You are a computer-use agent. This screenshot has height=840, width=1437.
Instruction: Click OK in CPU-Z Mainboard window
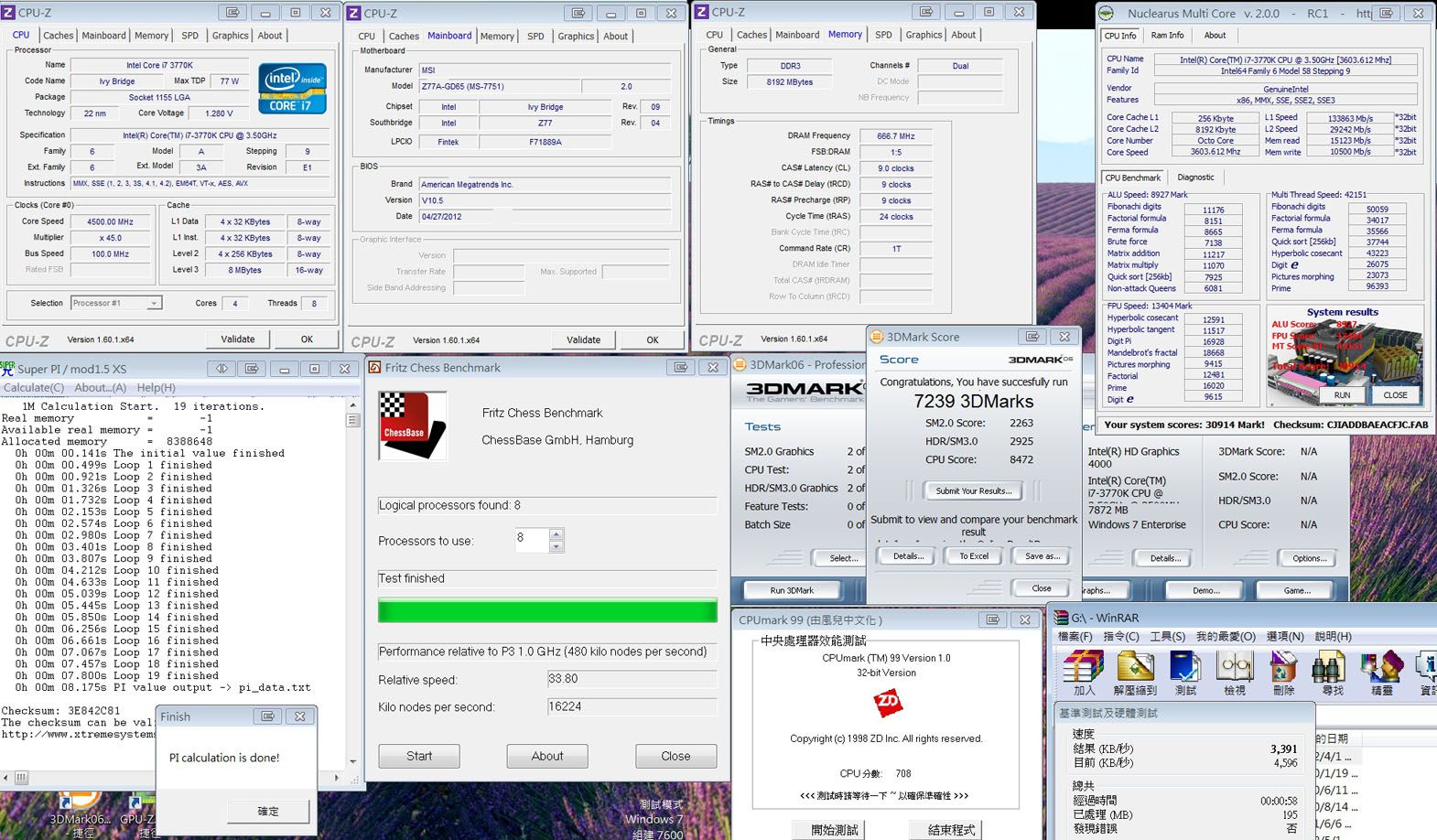653,339
